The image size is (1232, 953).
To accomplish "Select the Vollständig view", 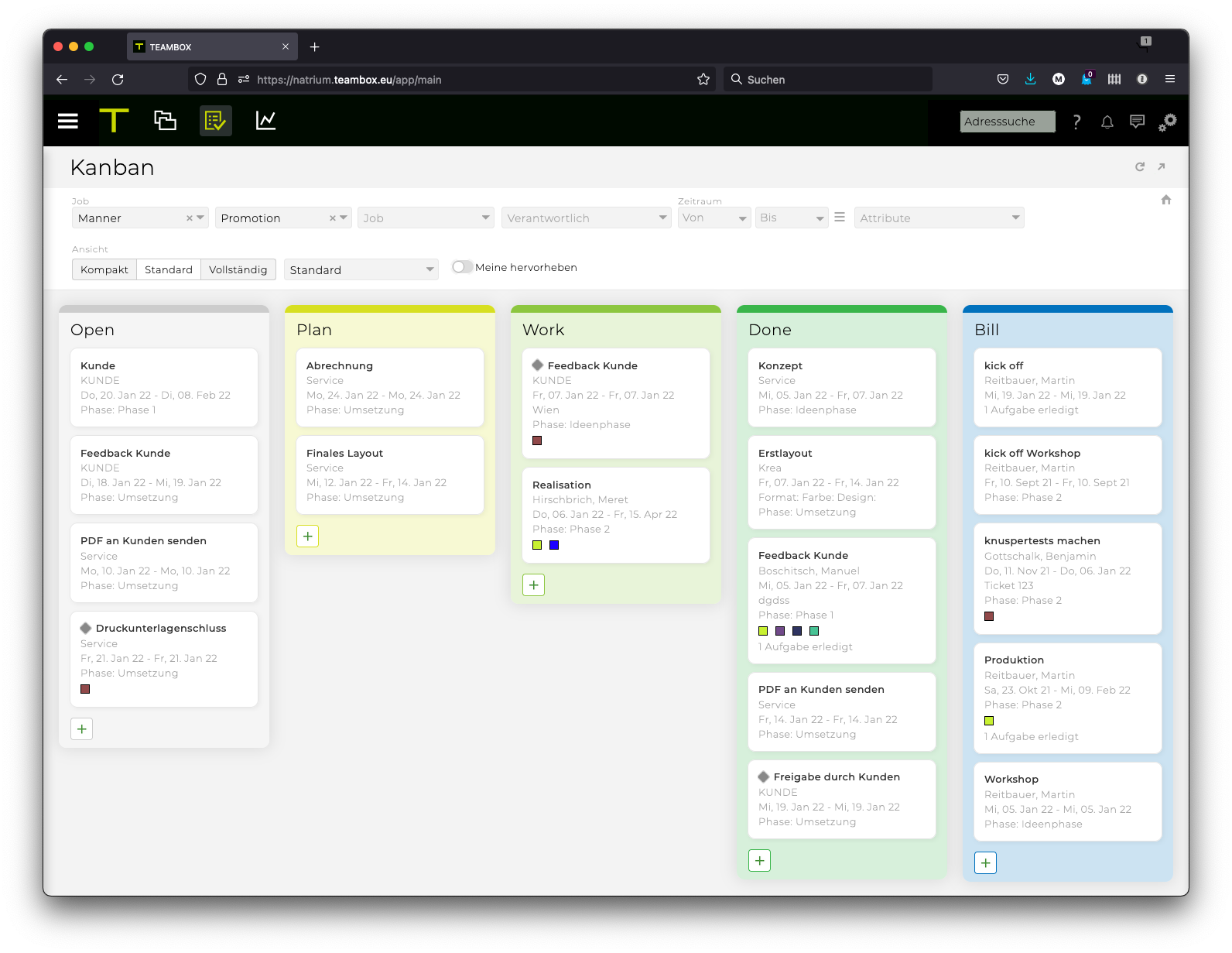I will pyautogui.click(x=238, y=269).
